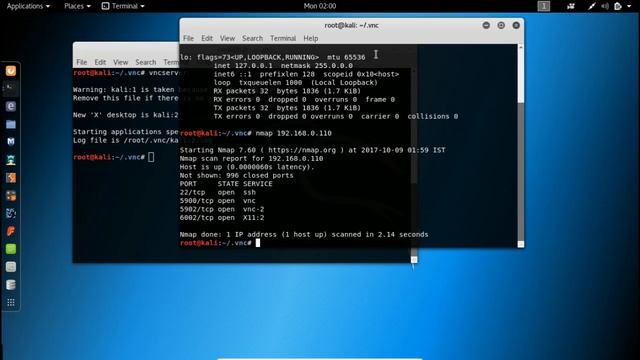Click 'inet 127.0.0.1 netmask 255.0.0.0' line
Screen dimensions: 640x360
tap(283, 66)
